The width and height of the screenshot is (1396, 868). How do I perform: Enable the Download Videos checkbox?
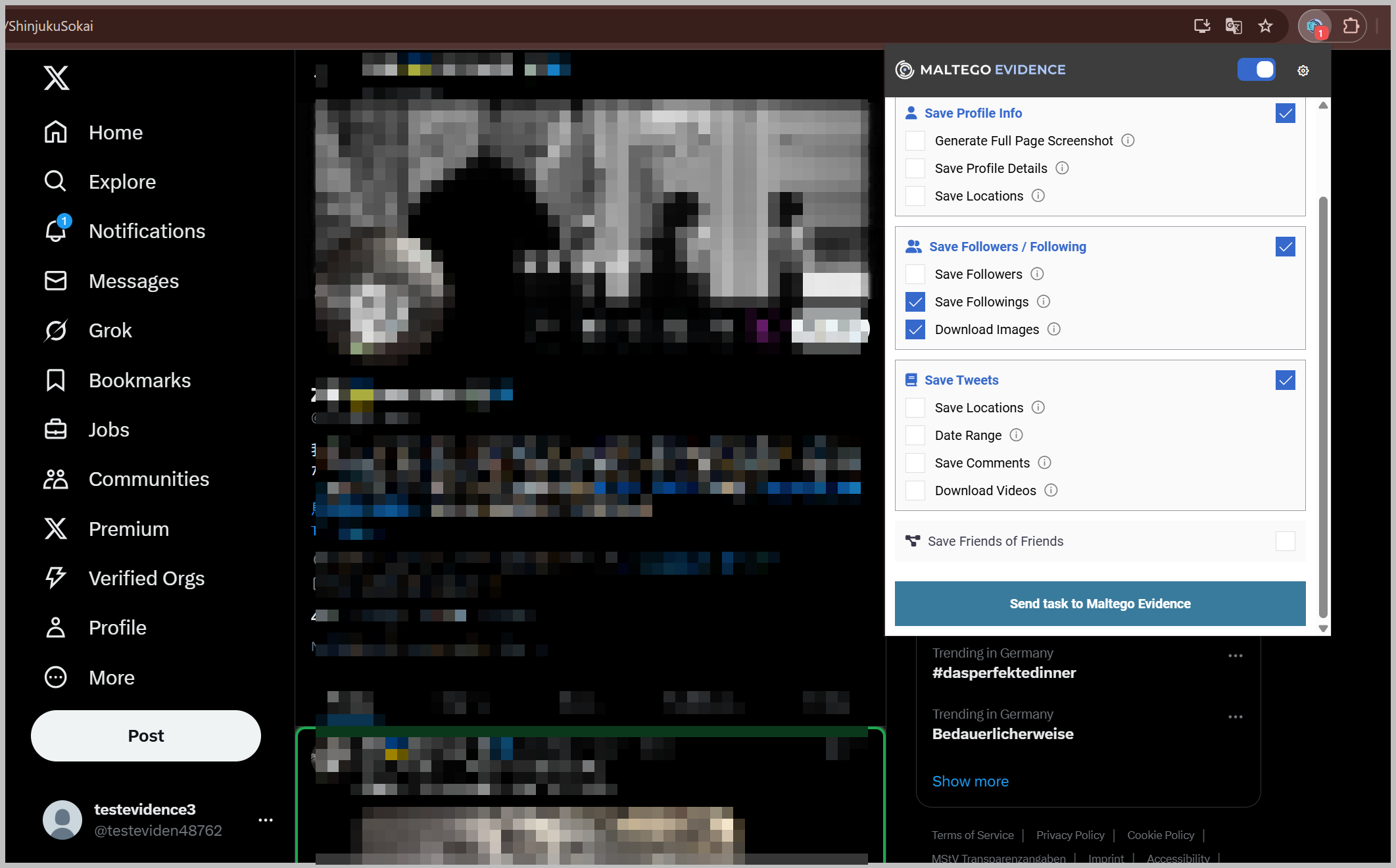click(x=915, y=491)
